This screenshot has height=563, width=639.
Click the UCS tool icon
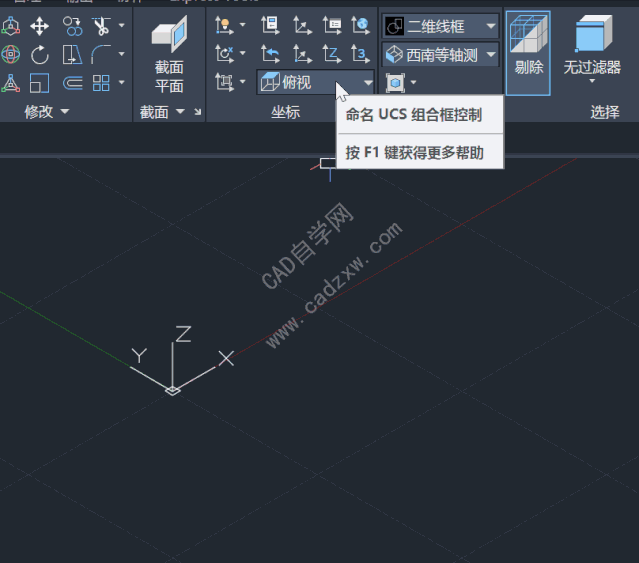302,25
